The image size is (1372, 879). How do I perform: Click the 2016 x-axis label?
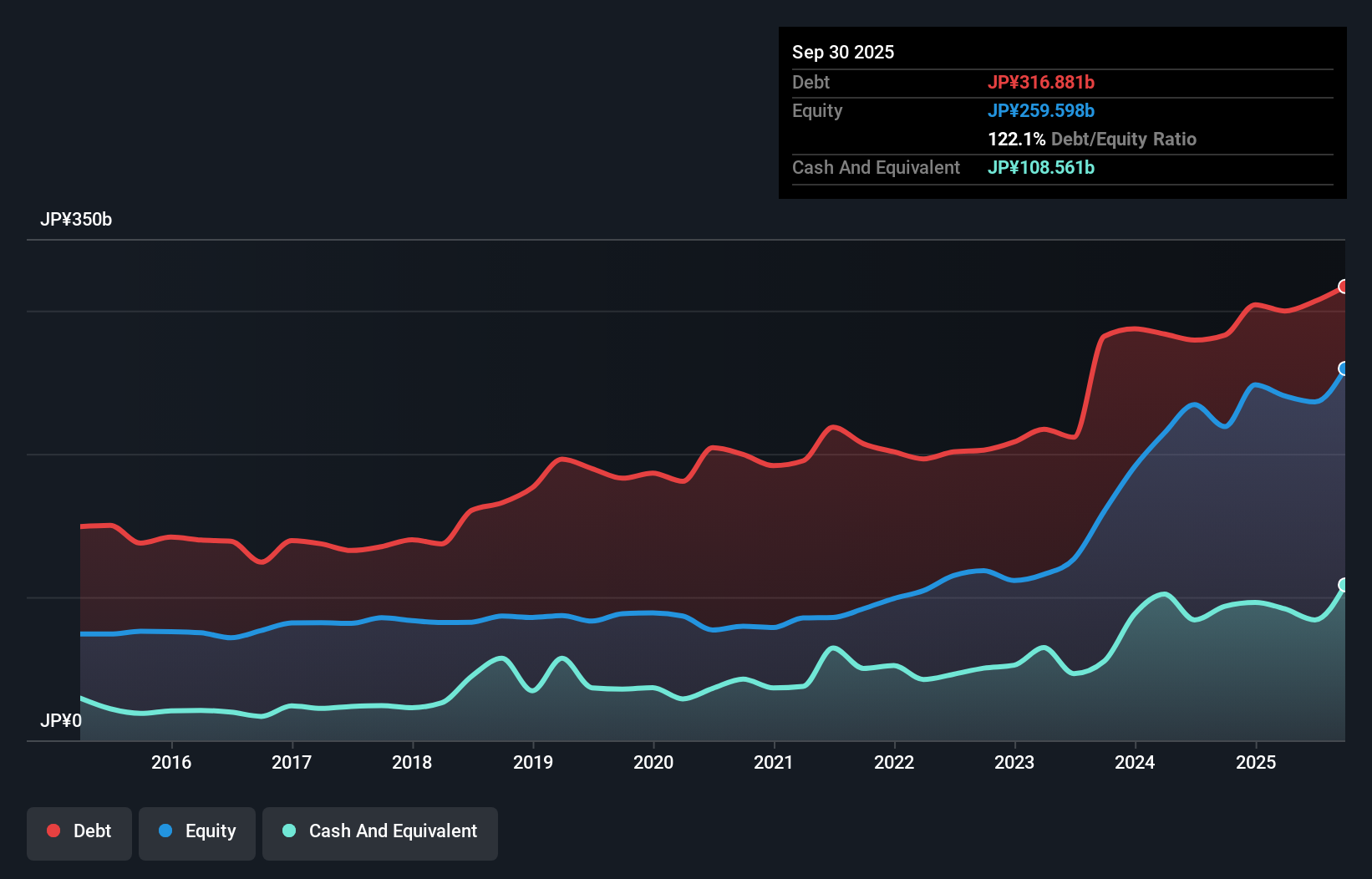(x=171, y=762)
